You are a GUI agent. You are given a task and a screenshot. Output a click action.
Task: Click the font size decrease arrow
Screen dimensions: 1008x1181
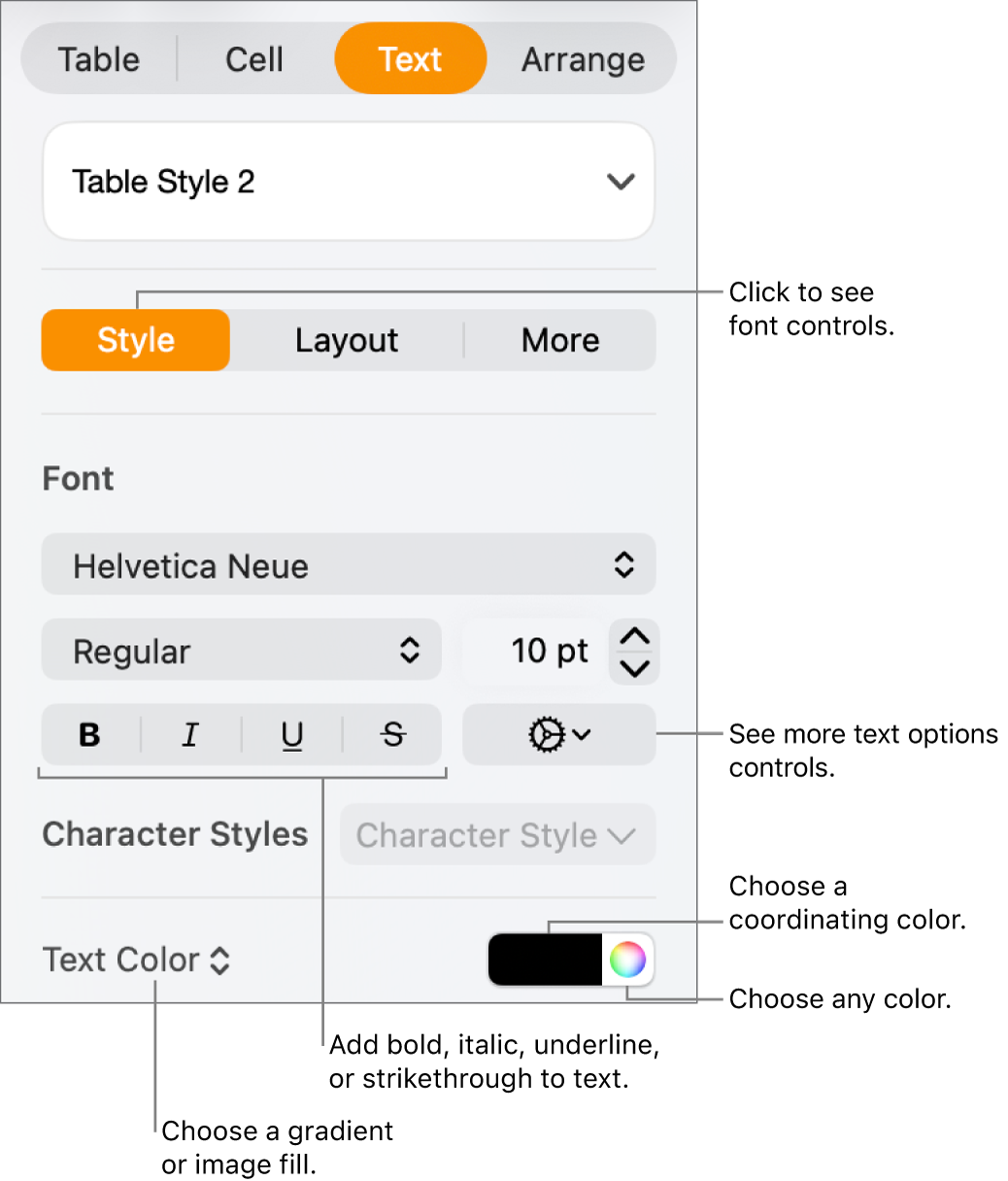pyautogui.click(x=633, y=666)
